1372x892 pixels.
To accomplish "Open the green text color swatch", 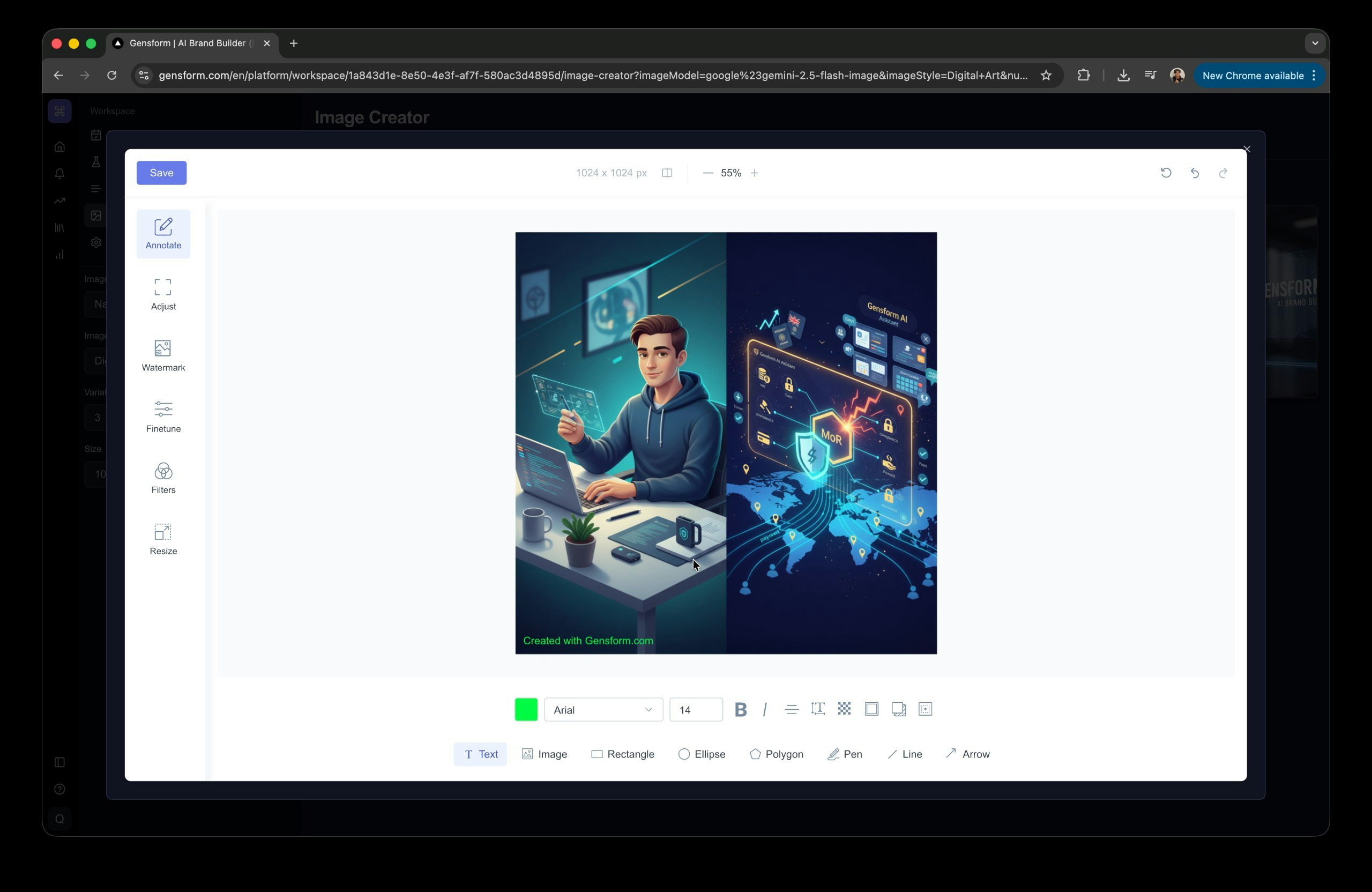I will (525, 709).
